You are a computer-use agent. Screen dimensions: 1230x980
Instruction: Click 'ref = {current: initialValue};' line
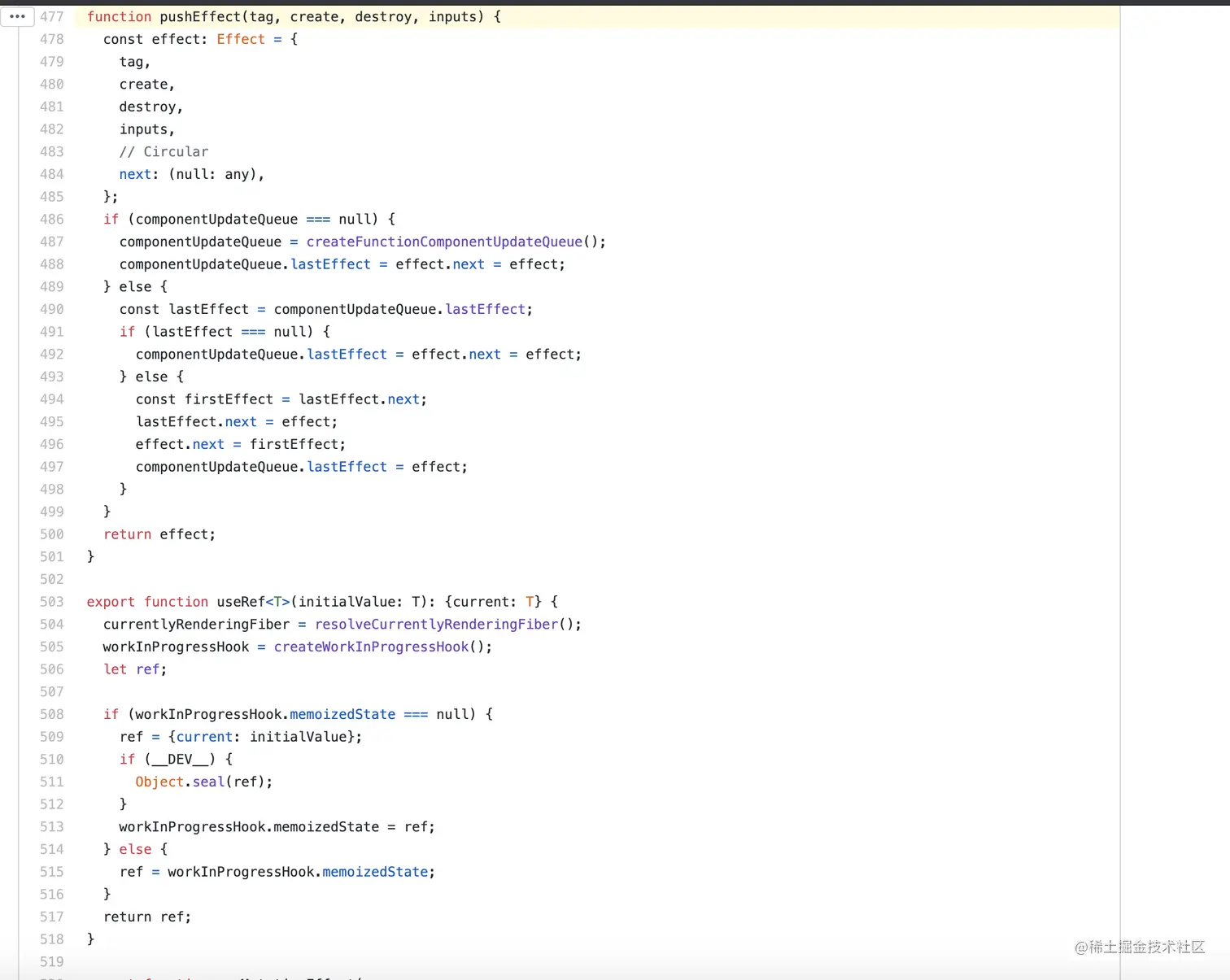click(241, 737)
